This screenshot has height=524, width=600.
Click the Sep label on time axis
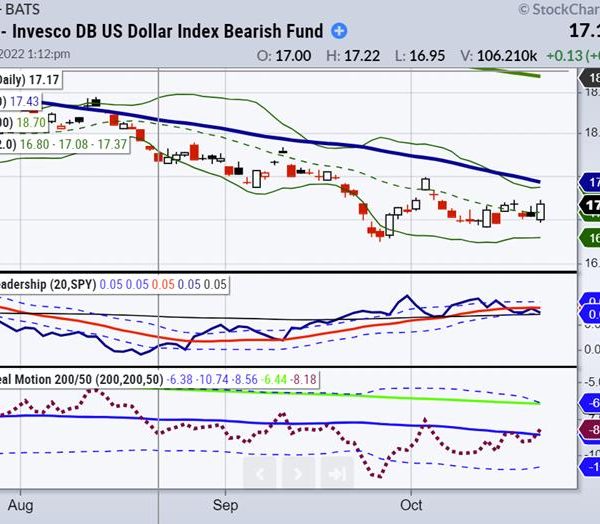pos(225,505)
